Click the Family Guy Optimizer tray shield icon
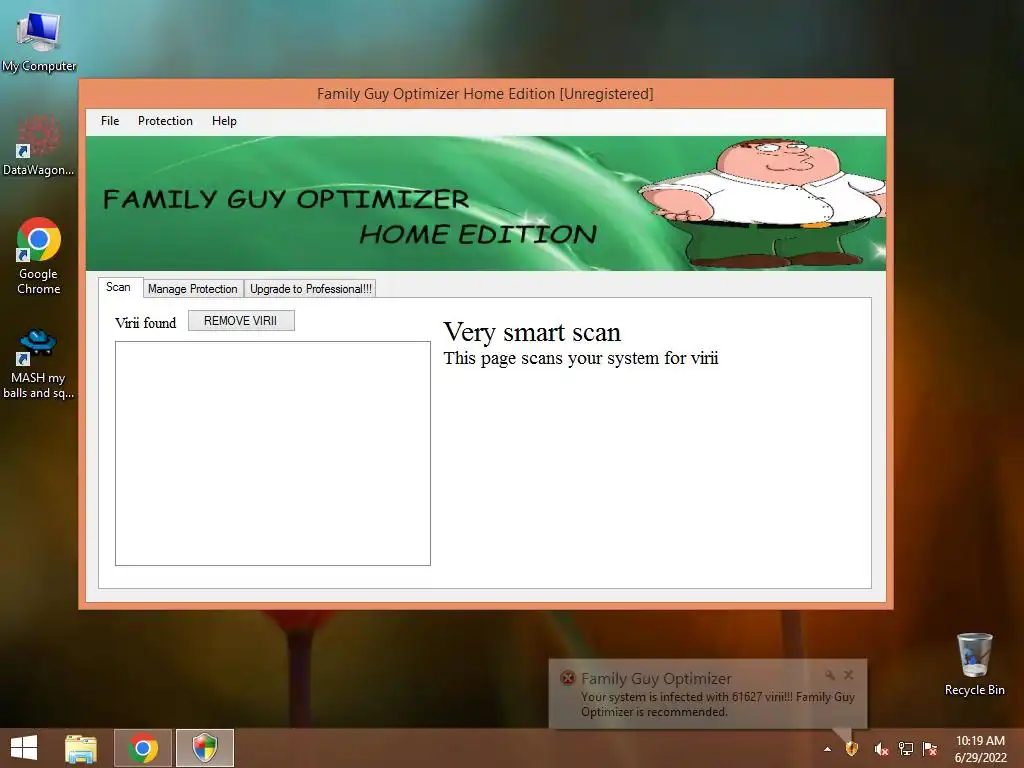 coord(852,748)
